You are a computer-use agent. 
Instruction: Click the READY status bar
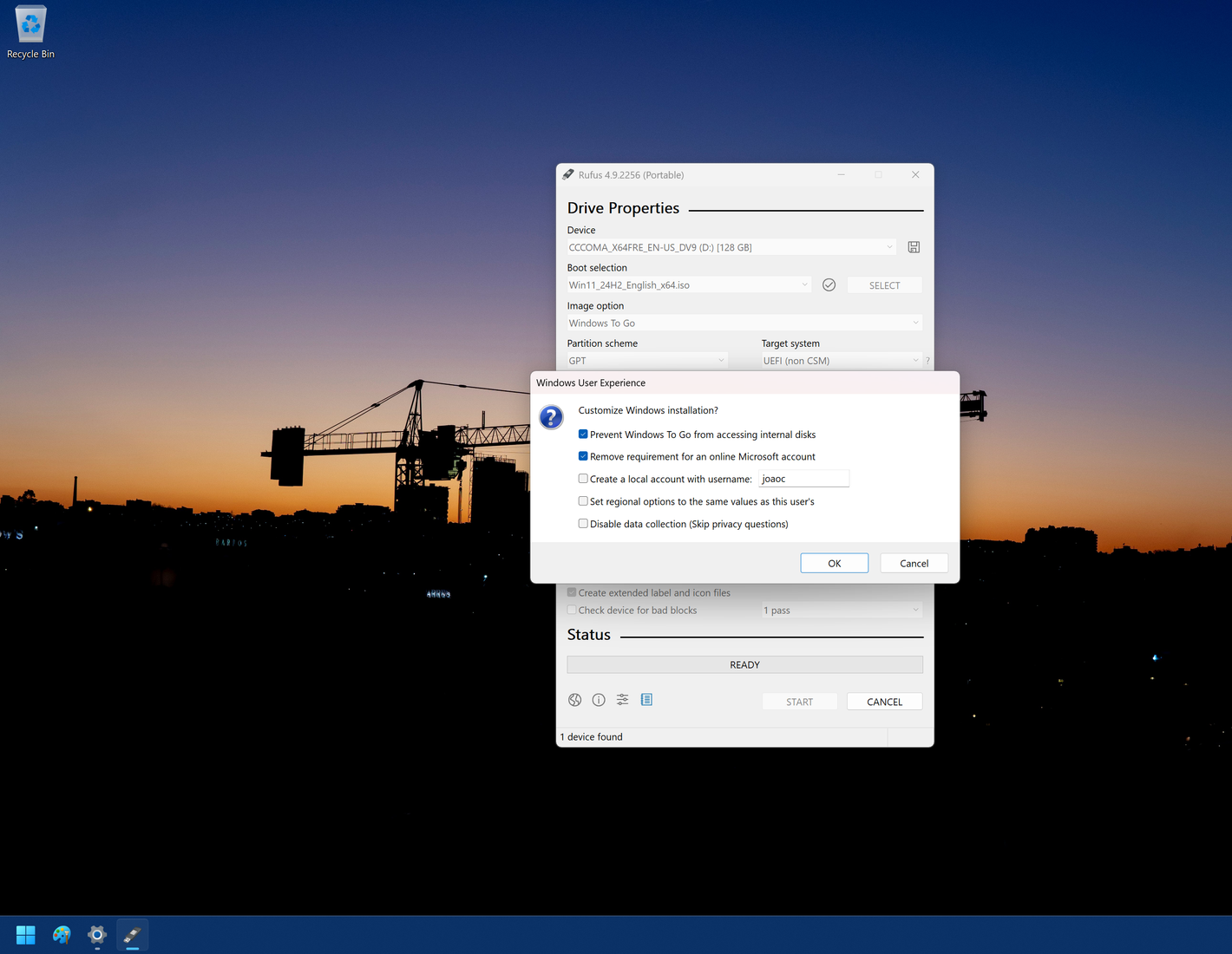click(744, 663)
